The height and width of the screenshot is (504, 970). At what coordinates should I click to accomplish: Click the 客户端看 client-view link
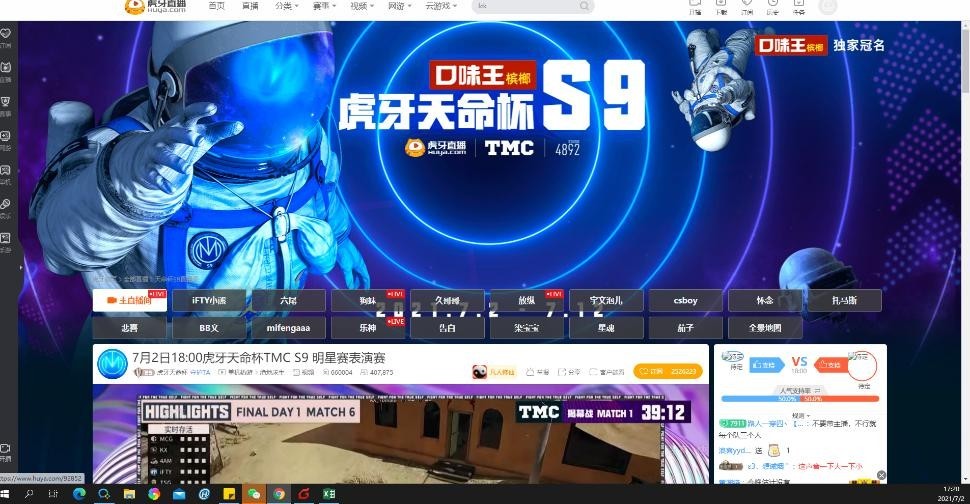click(606, 372)
